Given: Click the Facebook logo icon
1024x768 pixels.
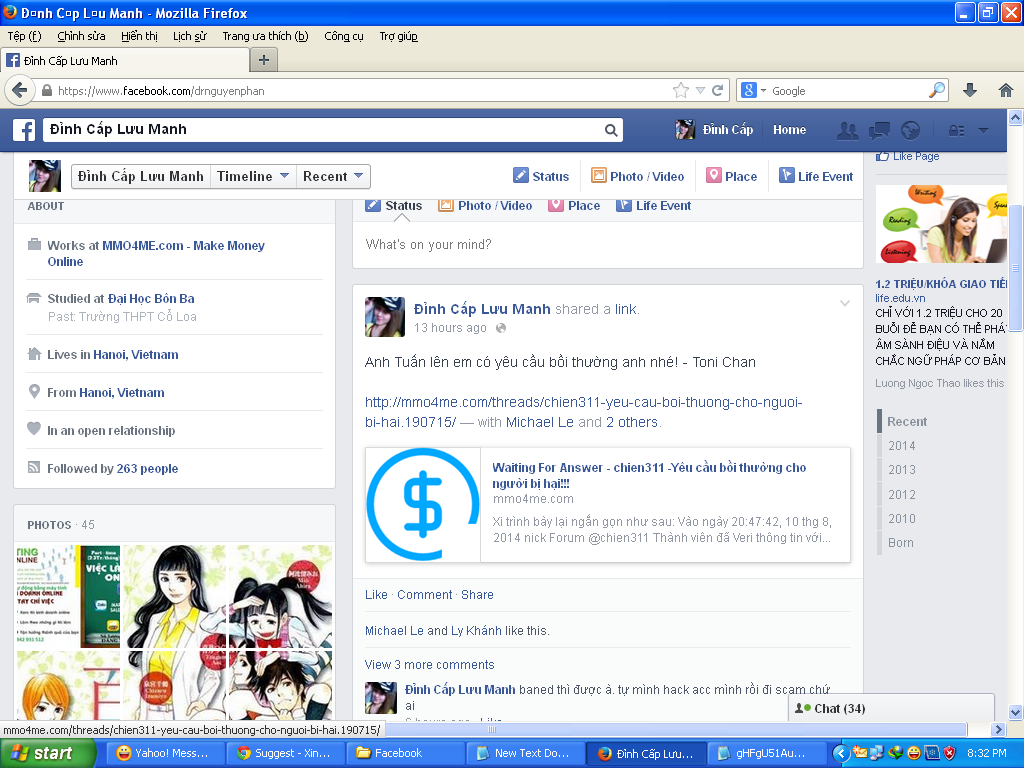Looking at the screenshot, I should pos(24,130).
